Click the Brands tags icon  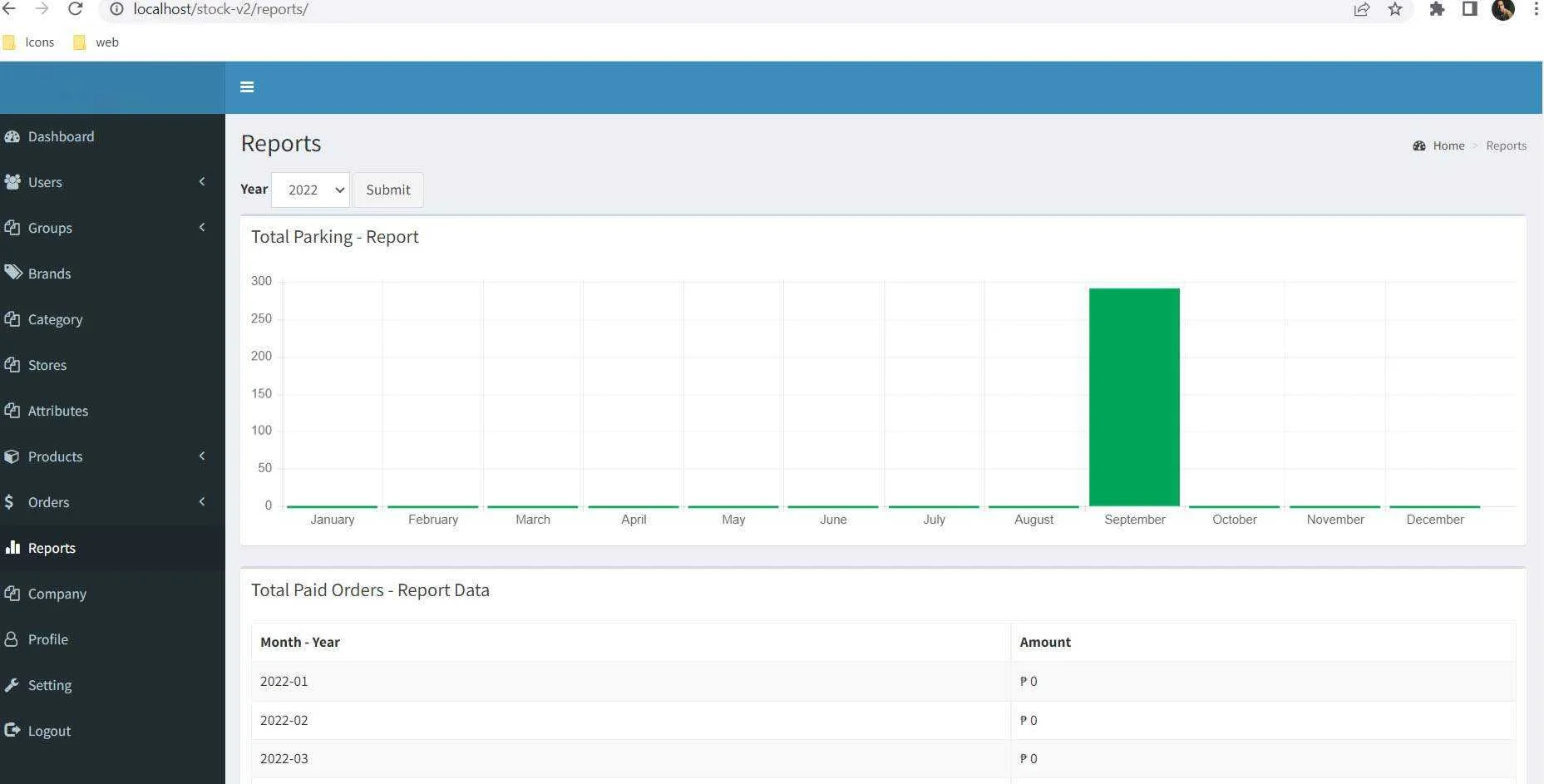pyautogui.click(x=12, y=273)
